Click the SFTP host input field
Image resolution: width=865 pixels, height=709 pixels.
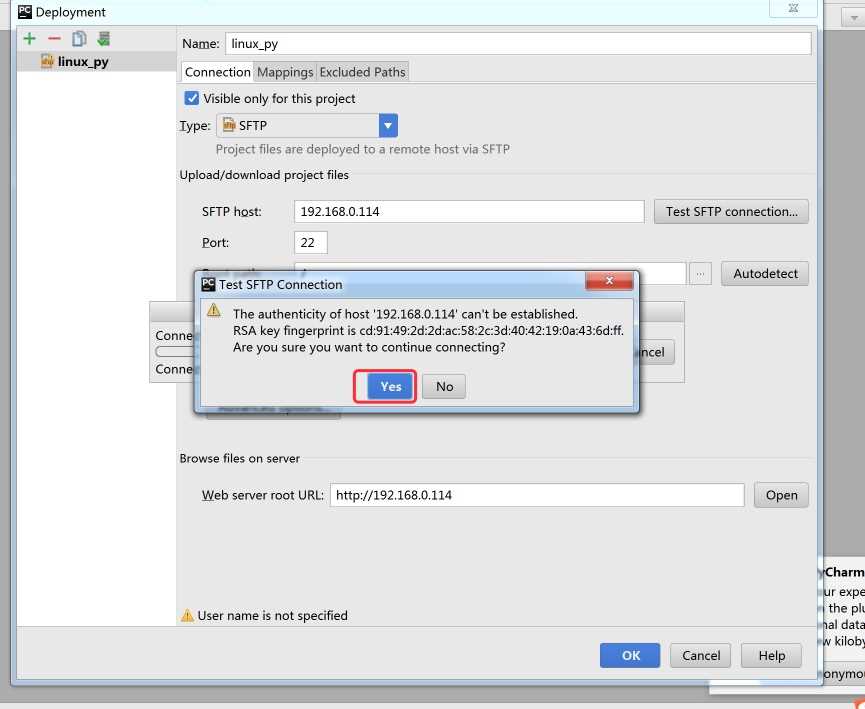[469, 212]
